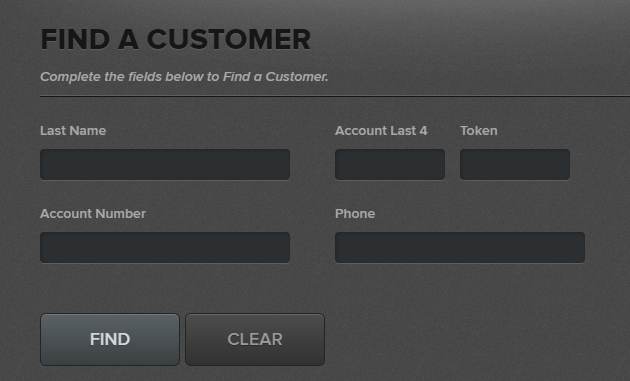Select the Account Last 4 text box
This screenshot has height=381, width=630.
click(390, 164)
